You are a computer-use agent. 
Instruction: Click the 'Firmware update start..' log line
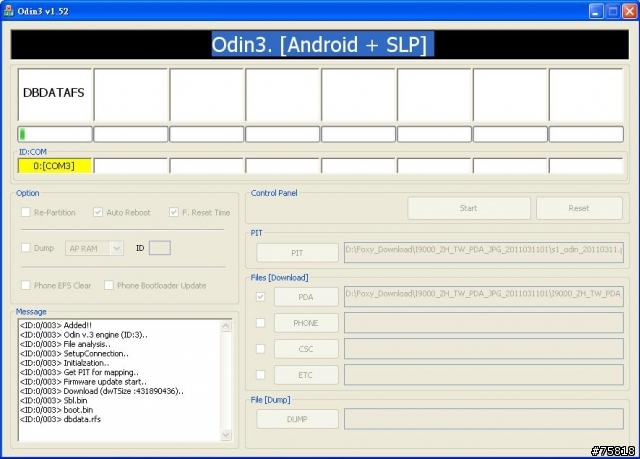tap(83, 381)
